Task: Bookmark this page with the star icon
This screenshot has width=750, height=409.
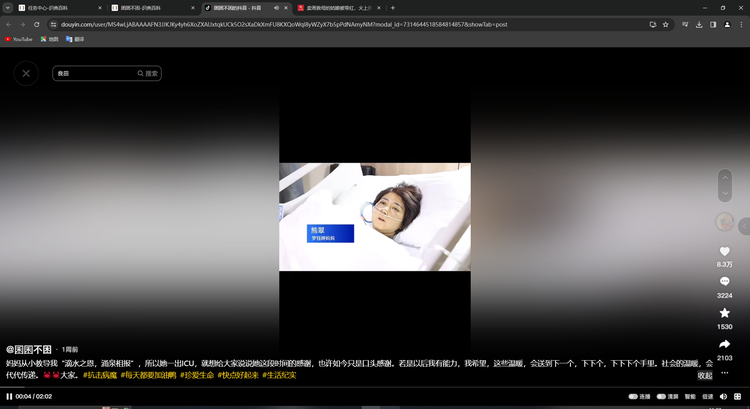Action: point(665,24)
